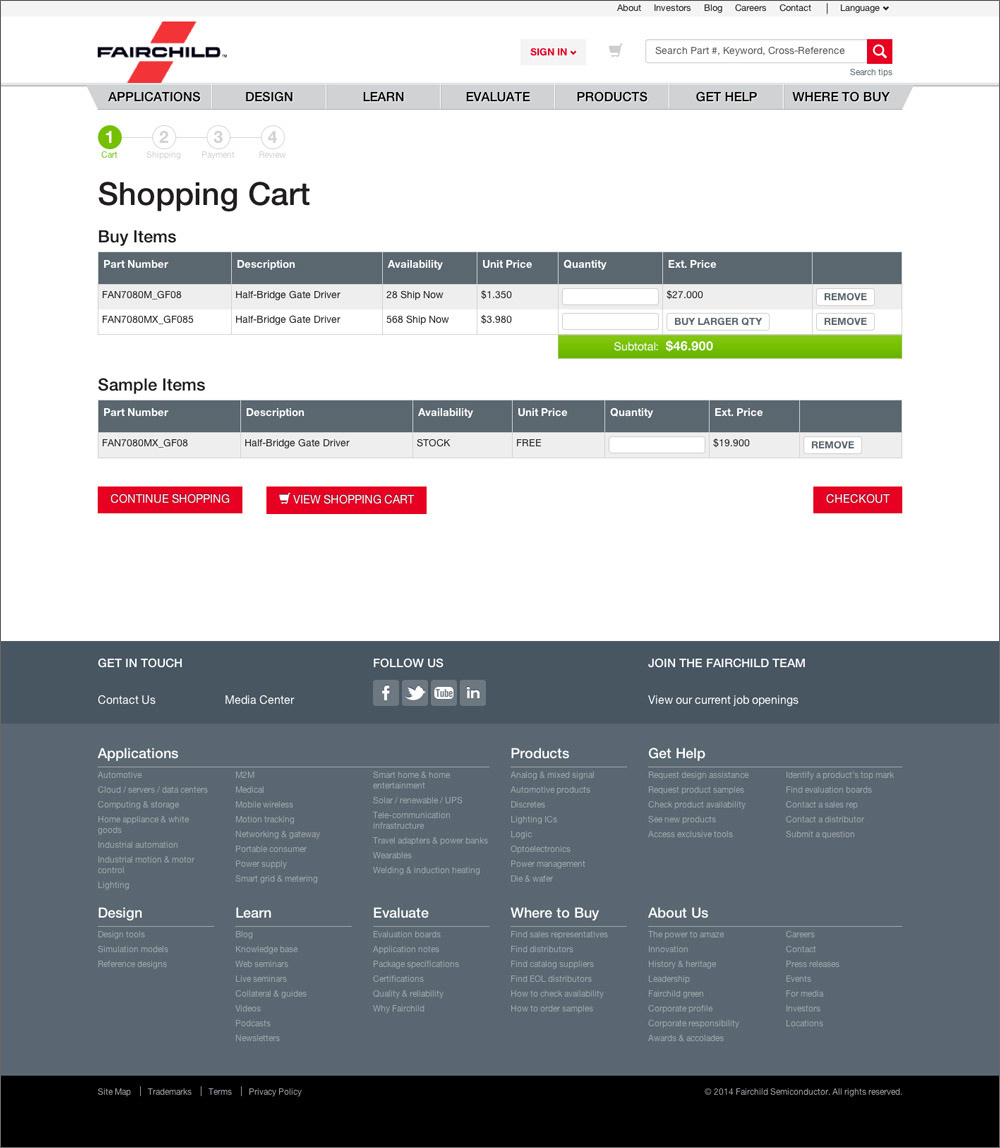Select step 4 Review circle

[272, 137]
